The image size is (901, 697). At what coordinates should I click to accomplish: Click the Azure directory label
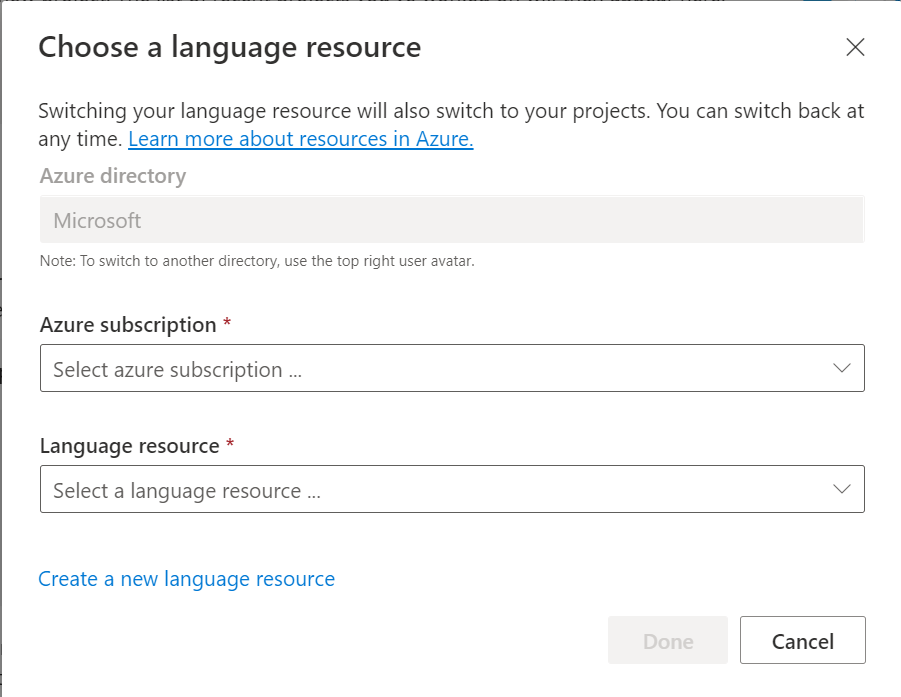coord(113,176)
